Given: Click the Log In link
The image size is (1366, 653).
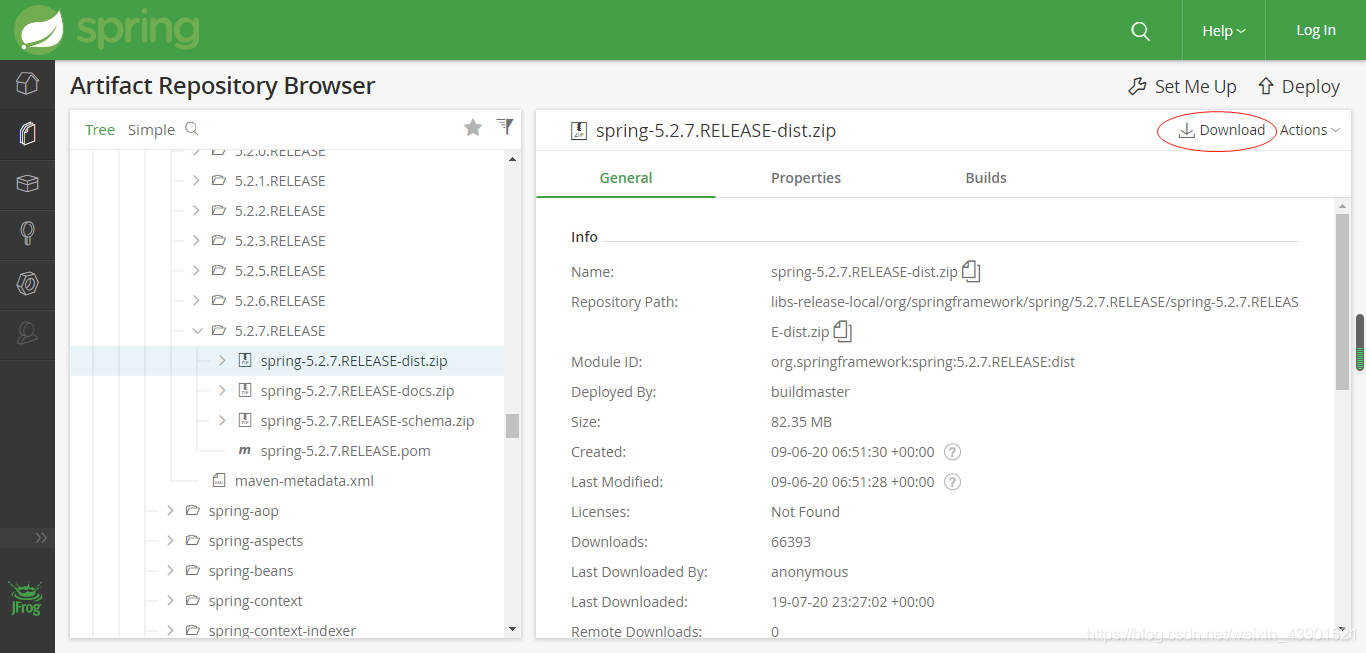Looking at the screenshot, I should coord(1316,30).
